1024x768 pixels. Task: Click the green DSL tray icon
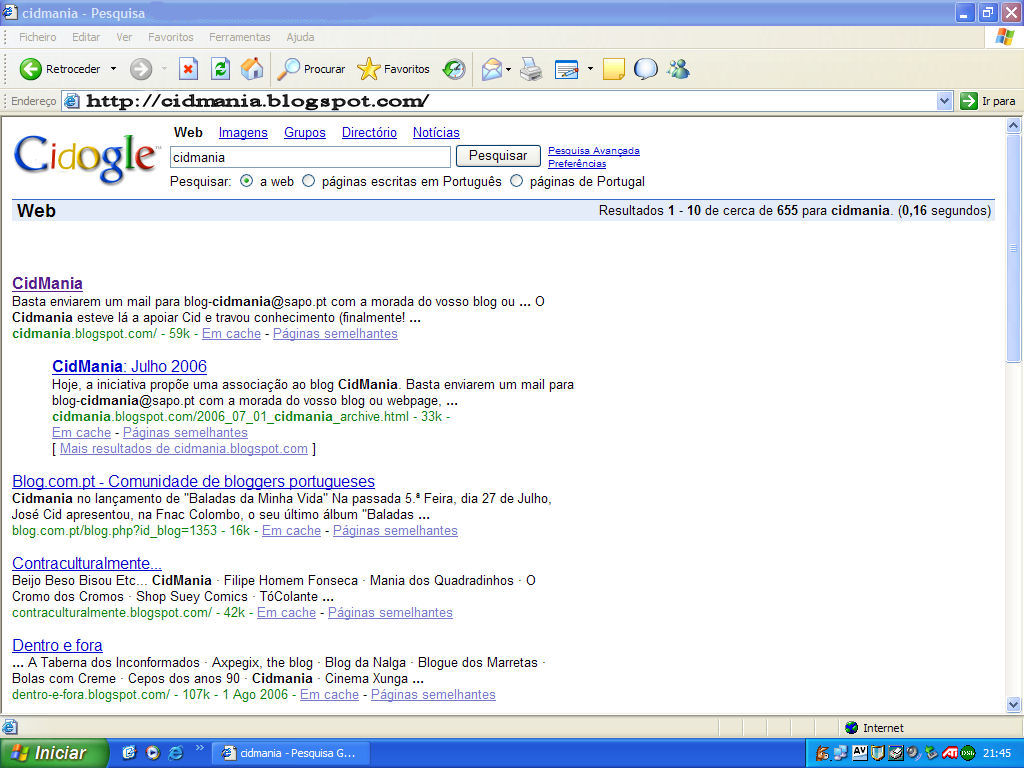(x=968, y=753)
